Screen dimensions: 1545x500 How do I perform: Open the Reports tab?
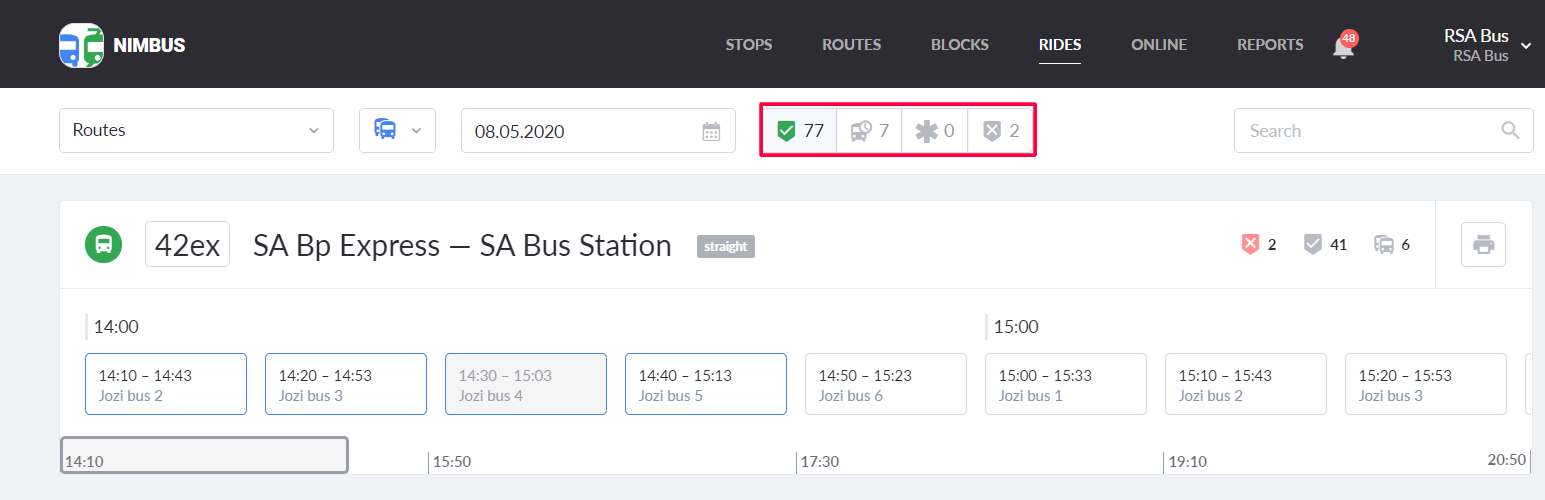tap(1270, 45)
